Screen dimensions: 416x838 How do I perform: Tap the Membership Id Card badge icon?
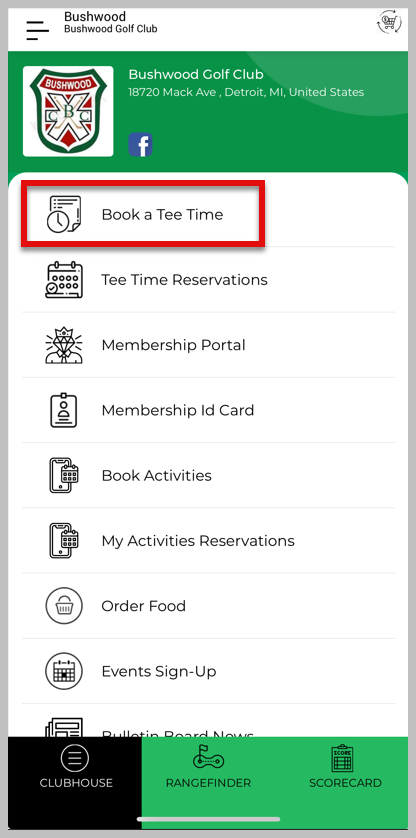(64, 410)
